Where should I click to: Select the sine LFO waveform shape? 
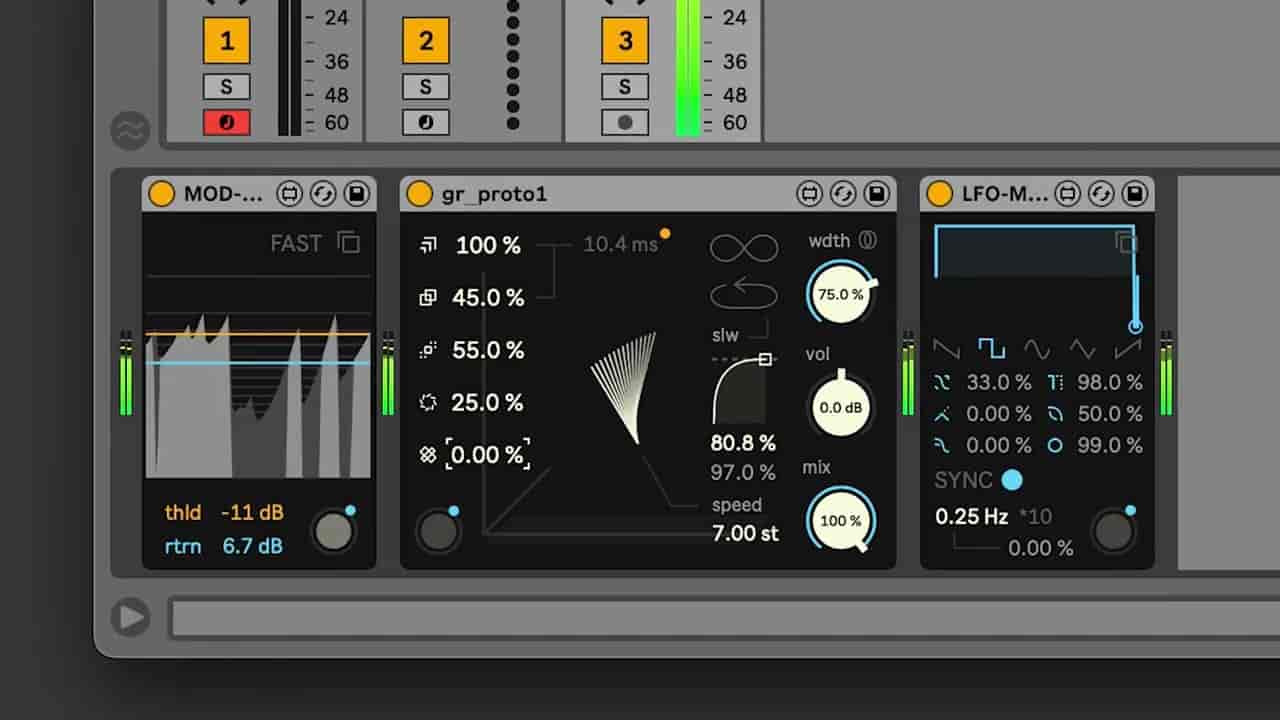1037,349
